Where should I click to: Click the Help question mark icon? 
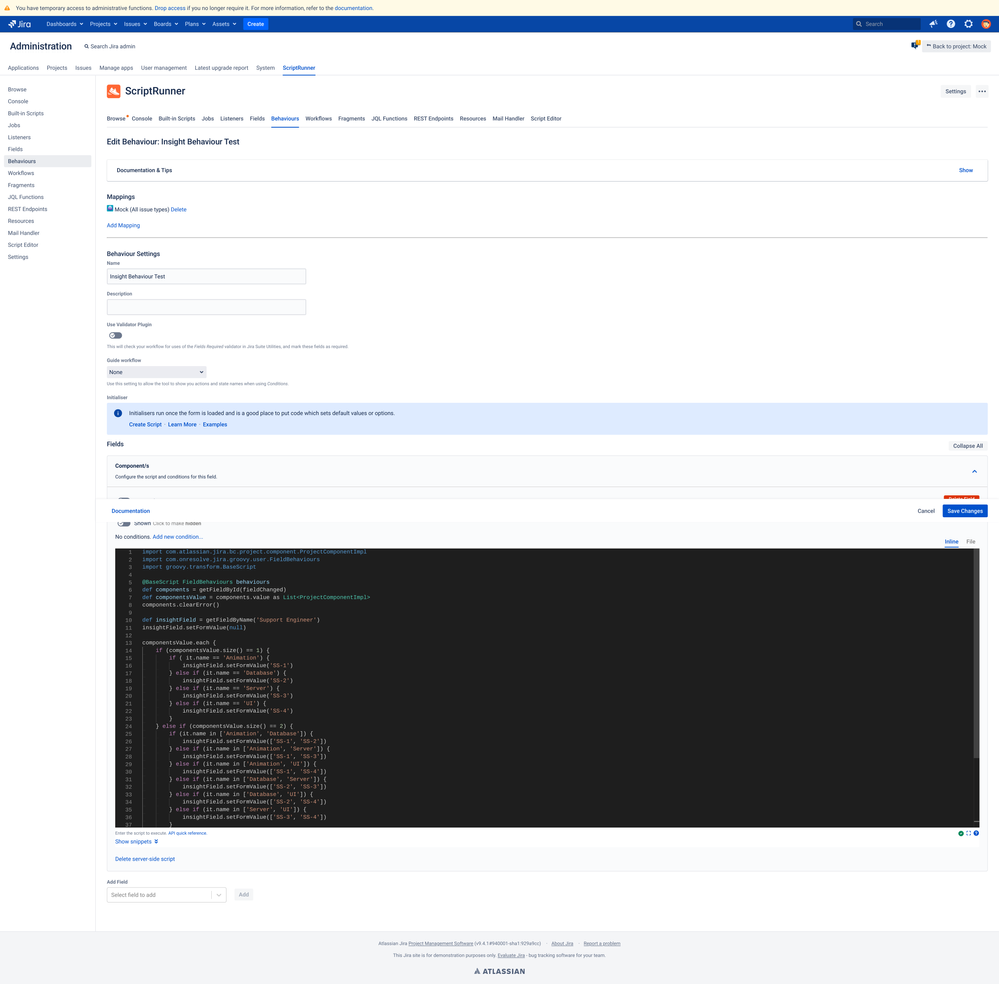click(950, 23)
